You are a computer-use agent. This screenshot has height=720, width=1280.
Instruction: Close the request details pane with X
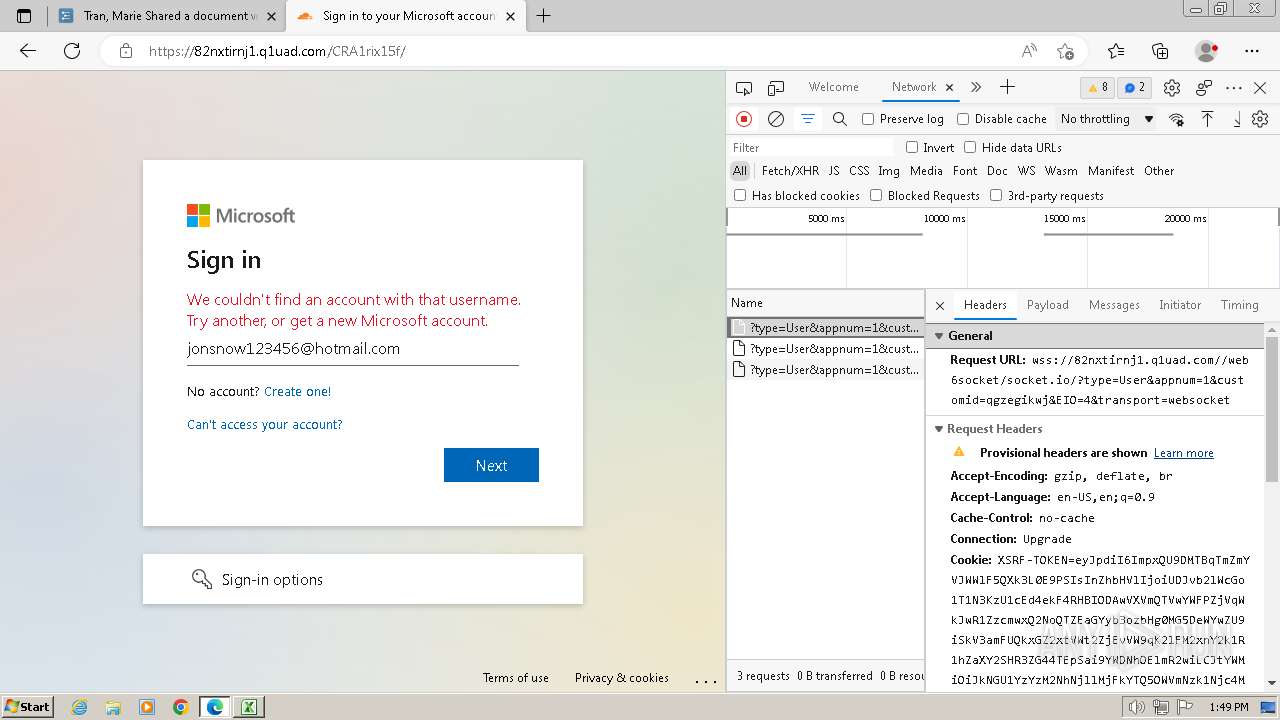point(939,305)
